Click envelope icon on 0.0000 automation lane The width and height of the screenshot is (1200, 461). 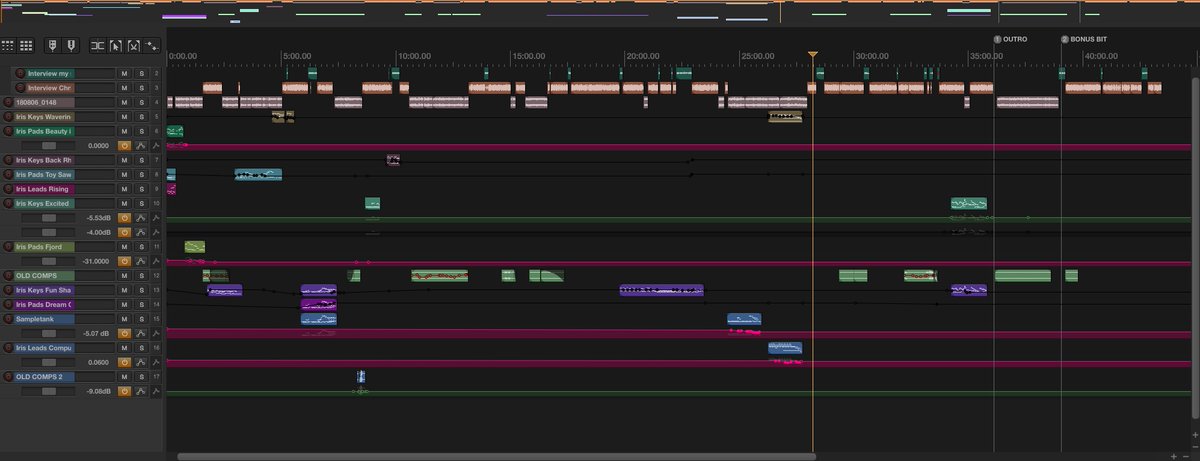[141, 145]
